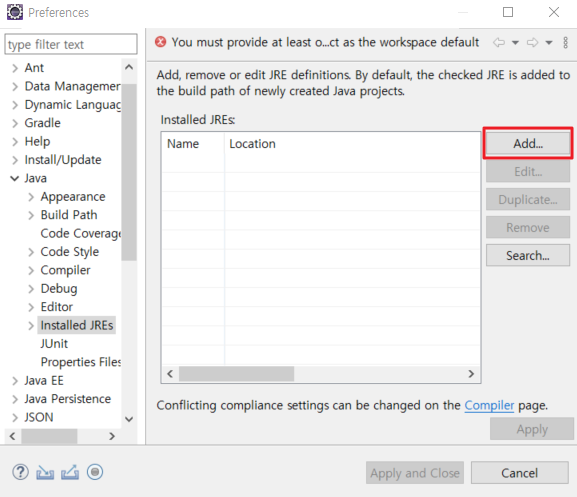Click the red error icon in header
Screen dimensions: 577x497
tap(160, 42)
